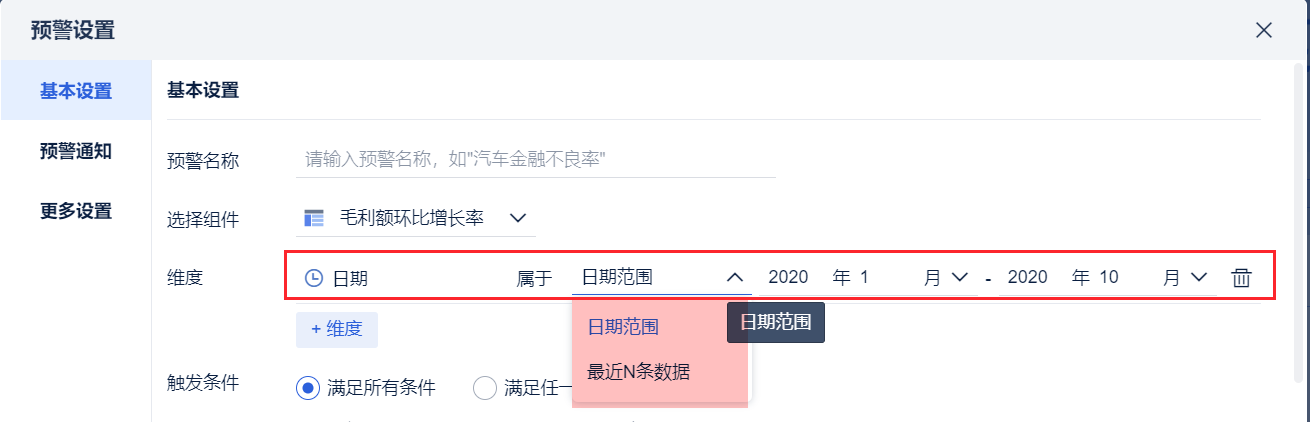1310x422 pixels.
Task: Close the 预警设置 dialog
Action: (x=1264, y=30)
